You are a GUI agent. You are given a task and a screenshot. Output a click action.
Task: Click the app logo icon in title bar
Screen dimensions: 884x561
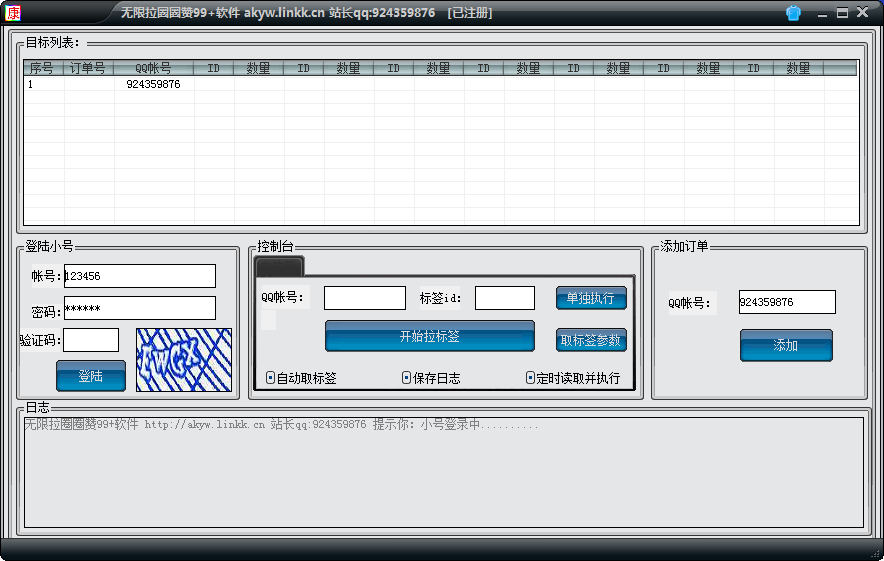pyautogui.click(x=13, y=13)
